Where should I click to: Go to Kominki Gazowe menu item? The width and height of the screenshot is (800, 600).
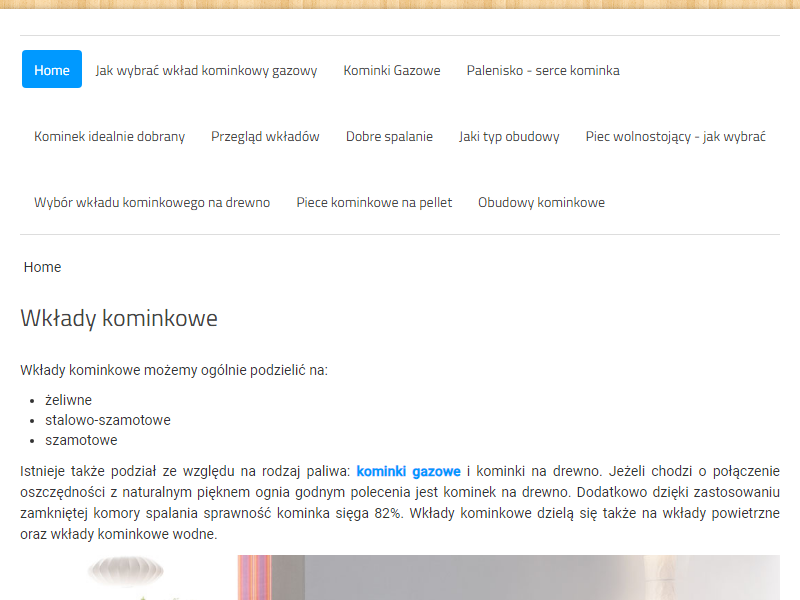click(x=392, y=70)
